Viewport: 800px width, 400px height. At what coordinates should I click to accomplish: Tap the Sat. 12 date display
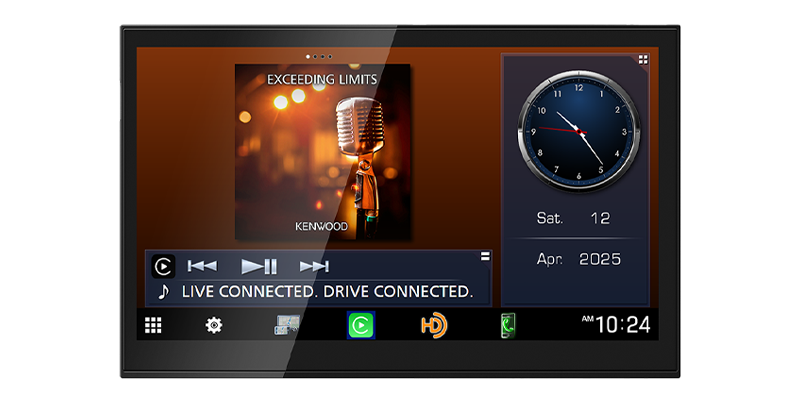(575, 218)
